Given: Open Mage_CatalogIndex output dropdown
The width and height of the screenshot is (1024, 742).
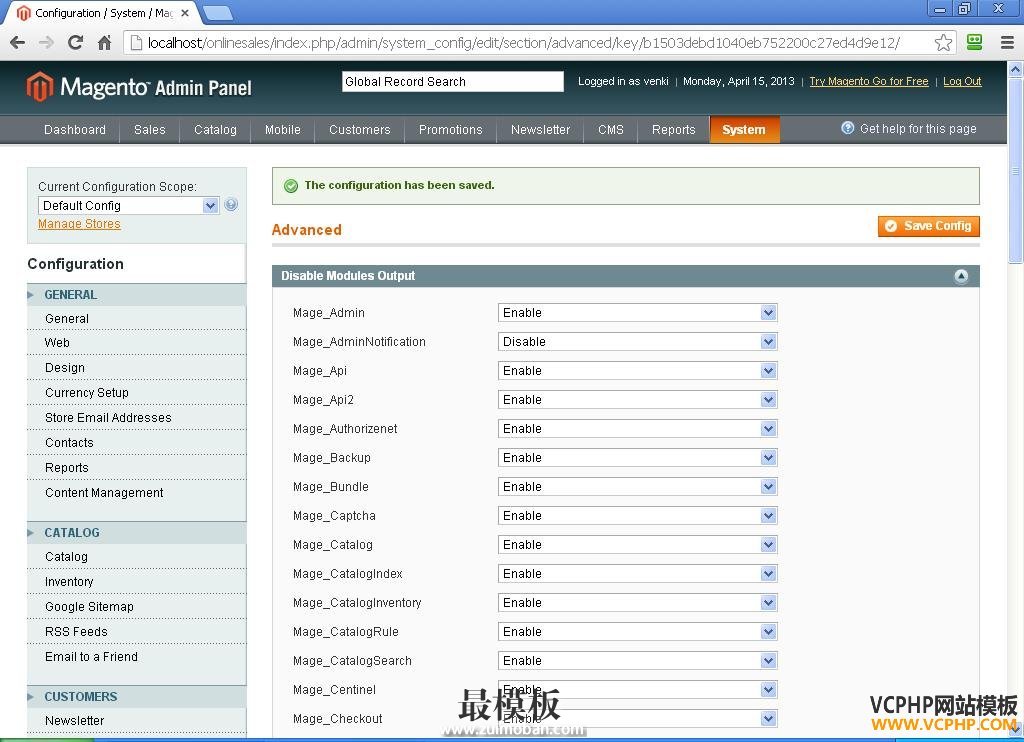Looking at the screenshot, I should click(x=637, y=573).
